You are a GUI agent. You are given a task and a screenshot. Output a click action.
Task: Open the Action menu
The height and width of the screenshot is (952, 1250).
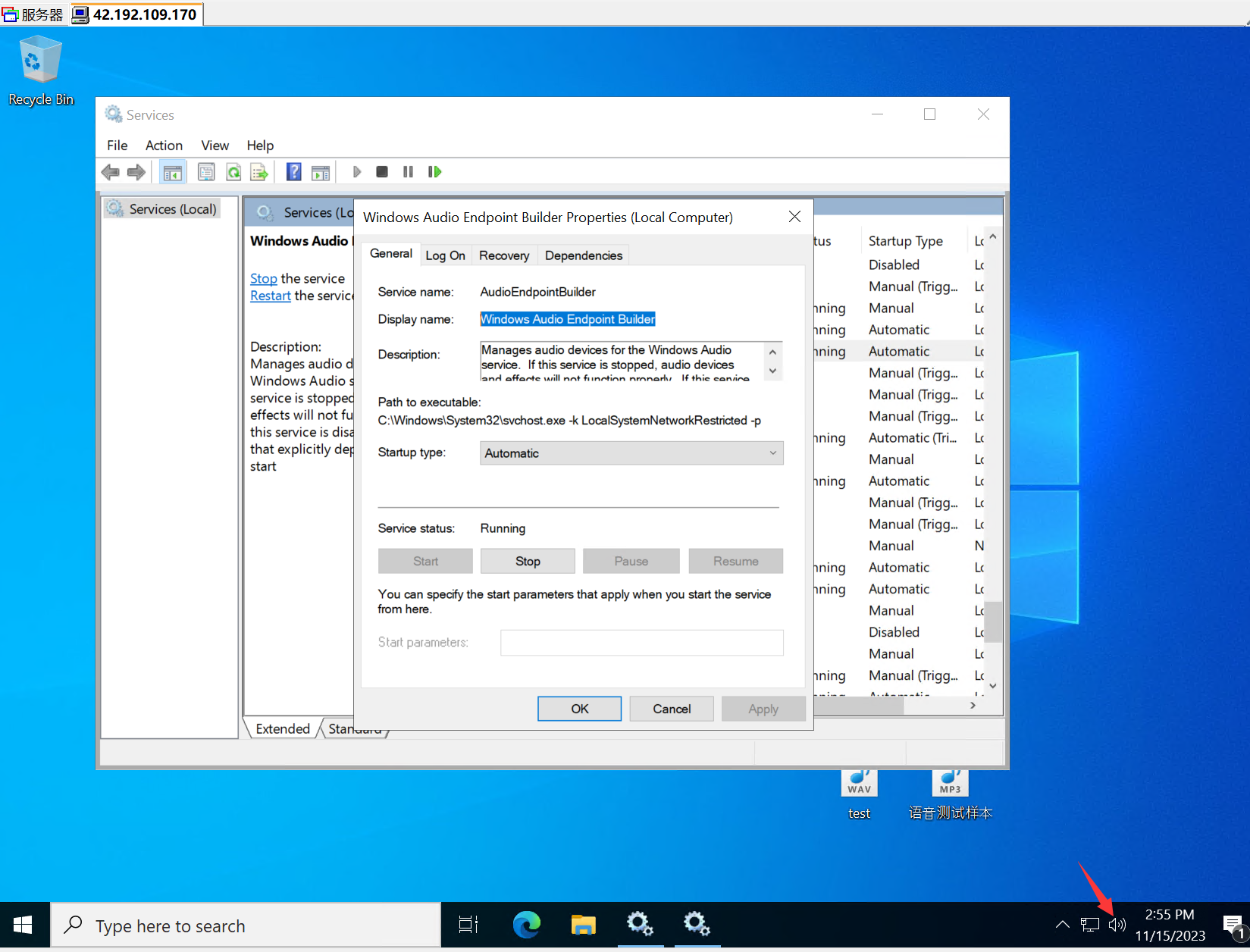click(x=164, y=146)
